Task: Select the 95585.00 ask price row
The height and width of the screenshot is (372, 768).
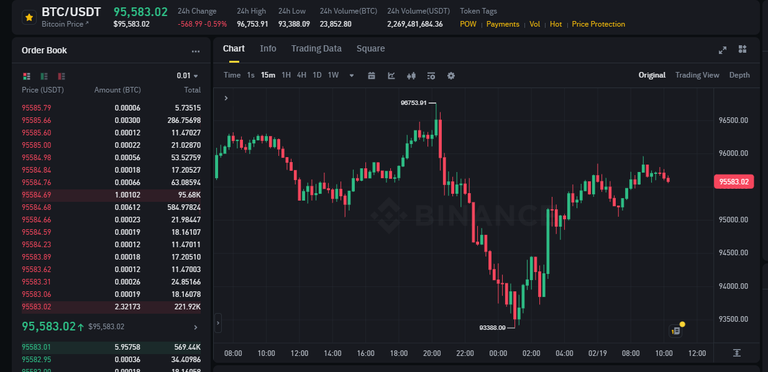Action: pyautogui.click(x=111, y=145)
